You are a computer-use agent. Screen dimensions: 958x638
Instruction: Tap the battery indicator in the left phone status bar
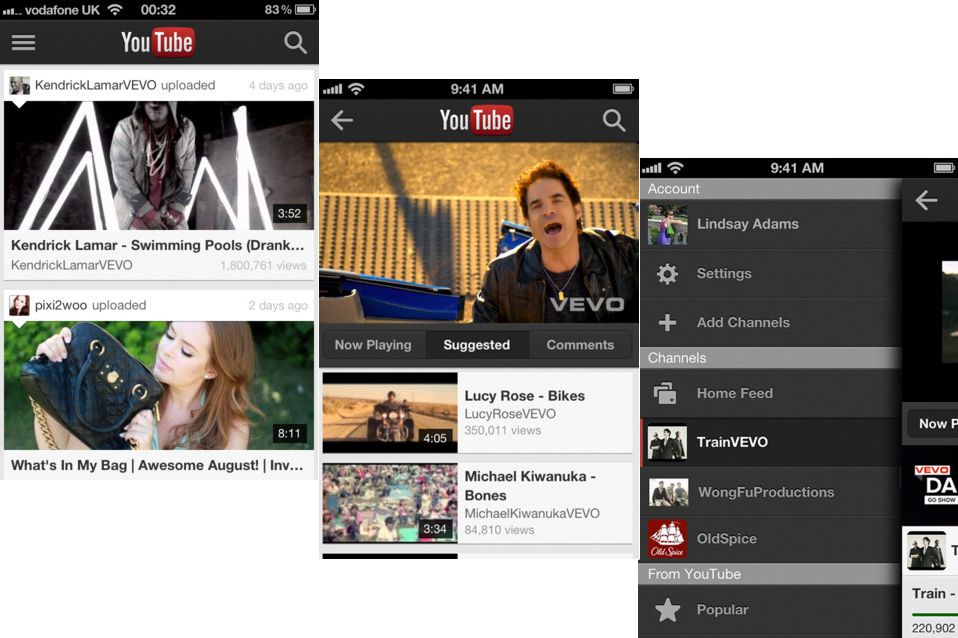(x=305, y=10)
